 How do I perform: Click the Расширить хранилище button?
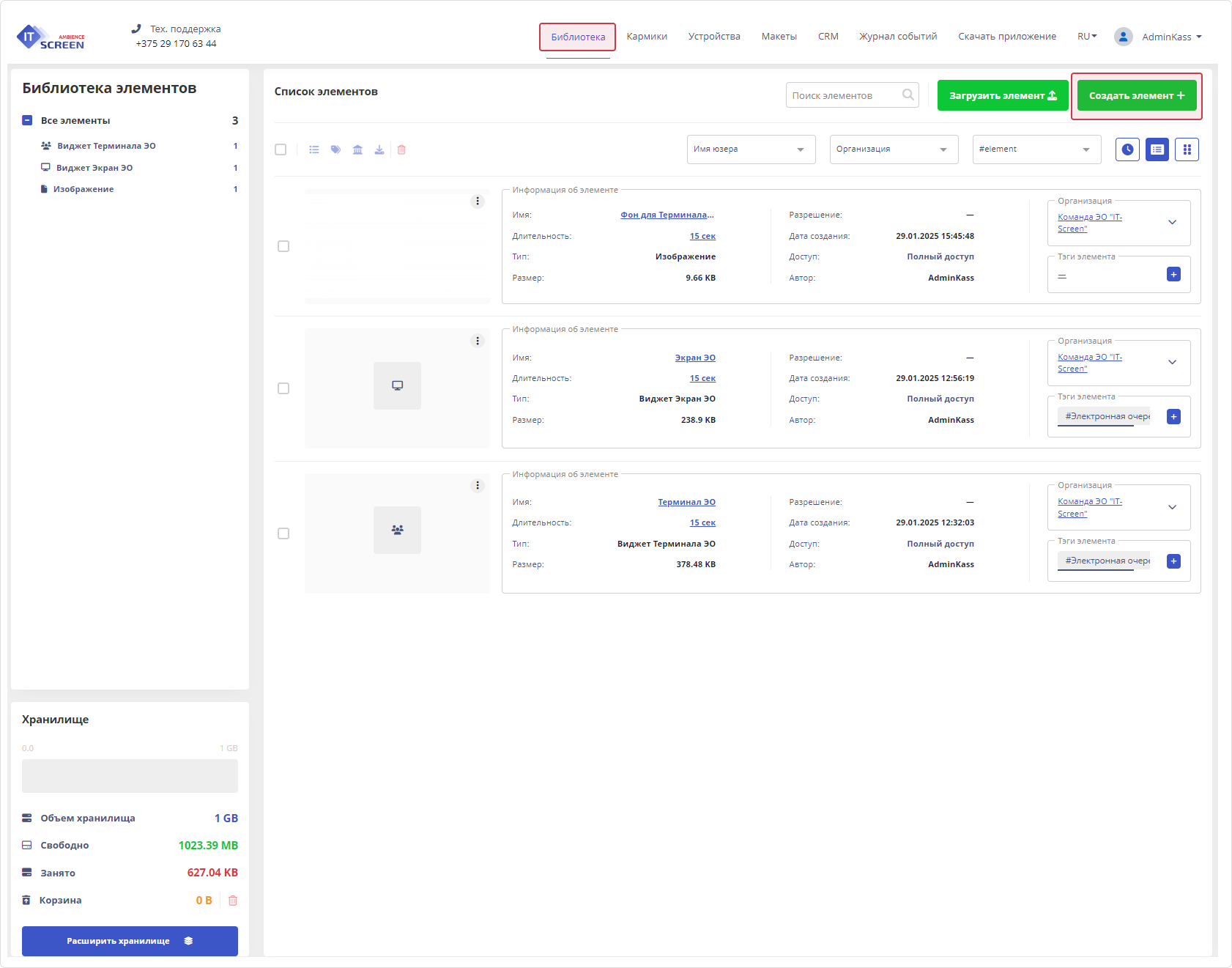coord(130,941)
